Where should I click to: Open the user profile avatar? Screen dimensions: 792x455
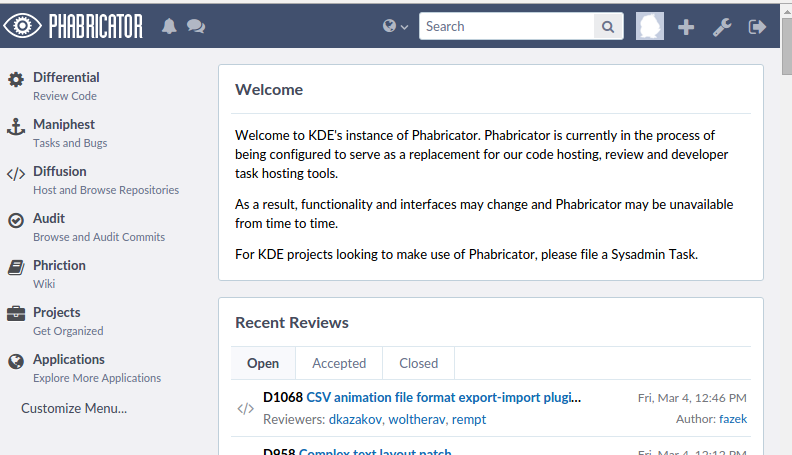[x=650, y=26]
